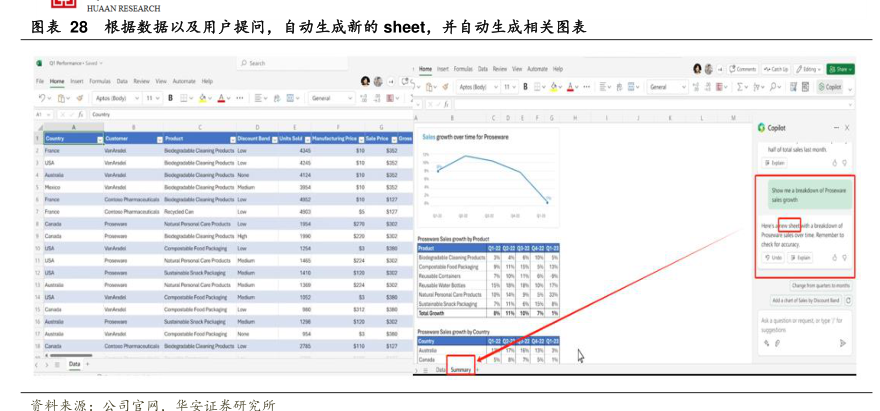Viewport: 880px width, 411px height.
Task: Click Catch Up button in right window
Action: tap(776, 69)
